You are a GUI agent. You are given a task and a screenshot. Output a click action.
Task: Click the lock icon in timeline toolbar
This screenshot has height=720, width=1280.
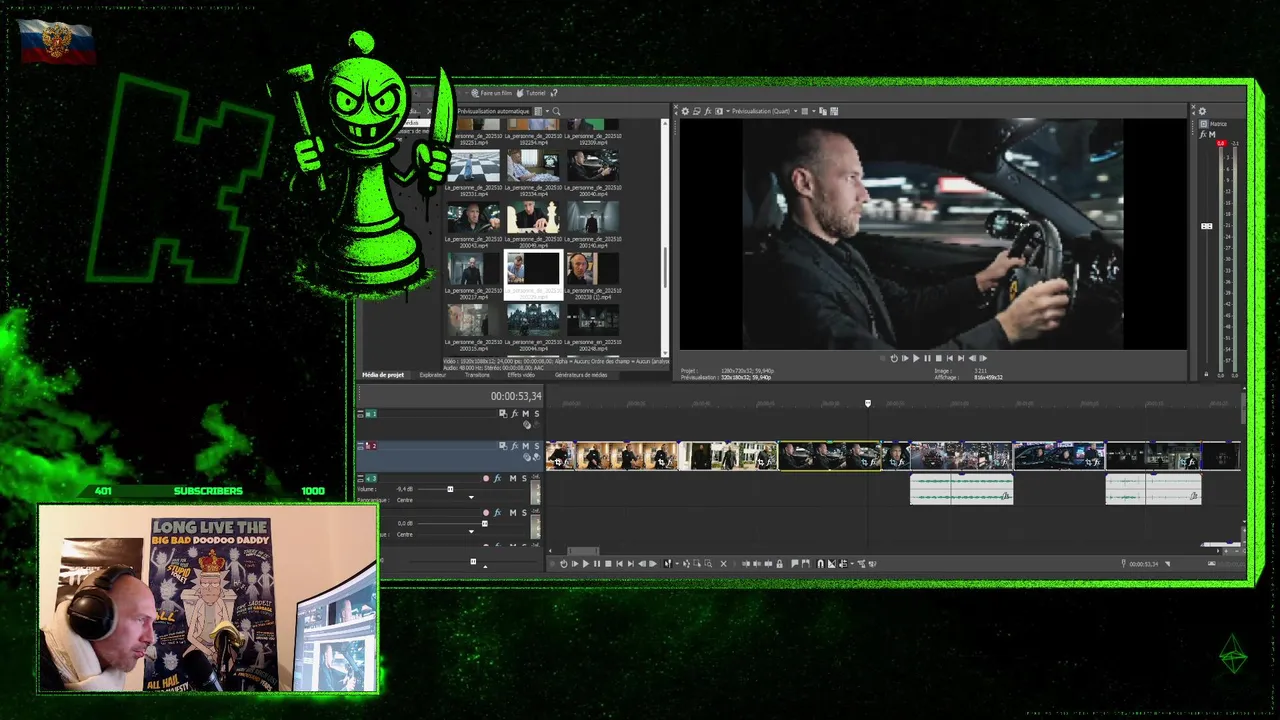click(x=779, y=563)
